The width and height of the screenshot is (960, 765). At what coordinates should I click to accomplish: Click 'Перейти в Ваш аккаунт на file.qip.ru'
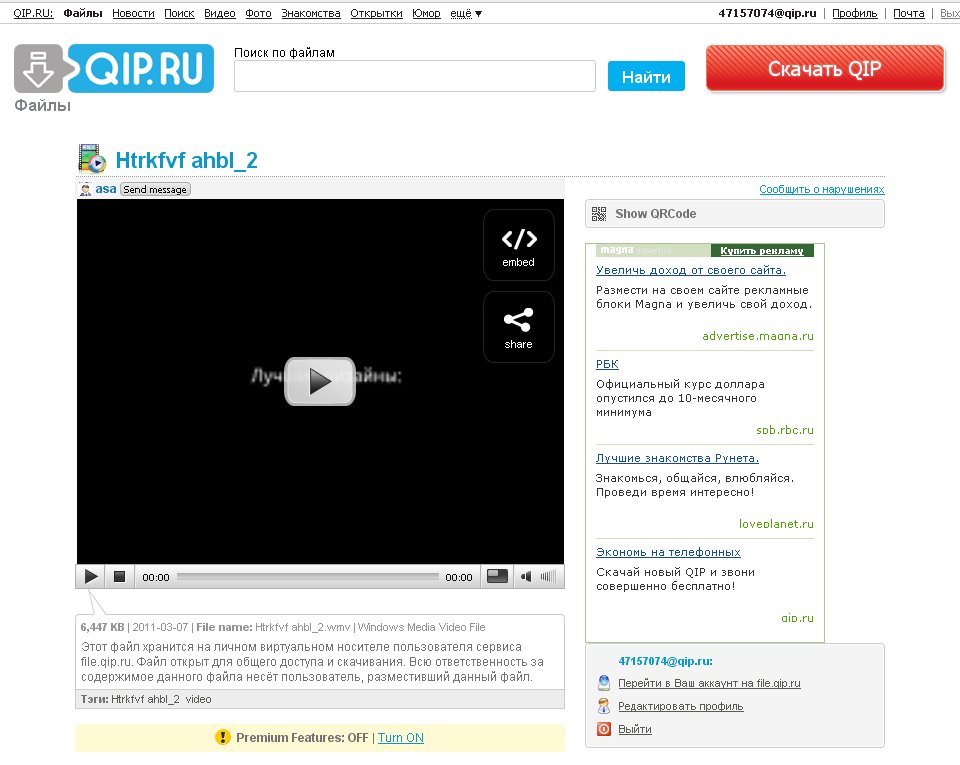pyautogui.click(x=709, y=683)
